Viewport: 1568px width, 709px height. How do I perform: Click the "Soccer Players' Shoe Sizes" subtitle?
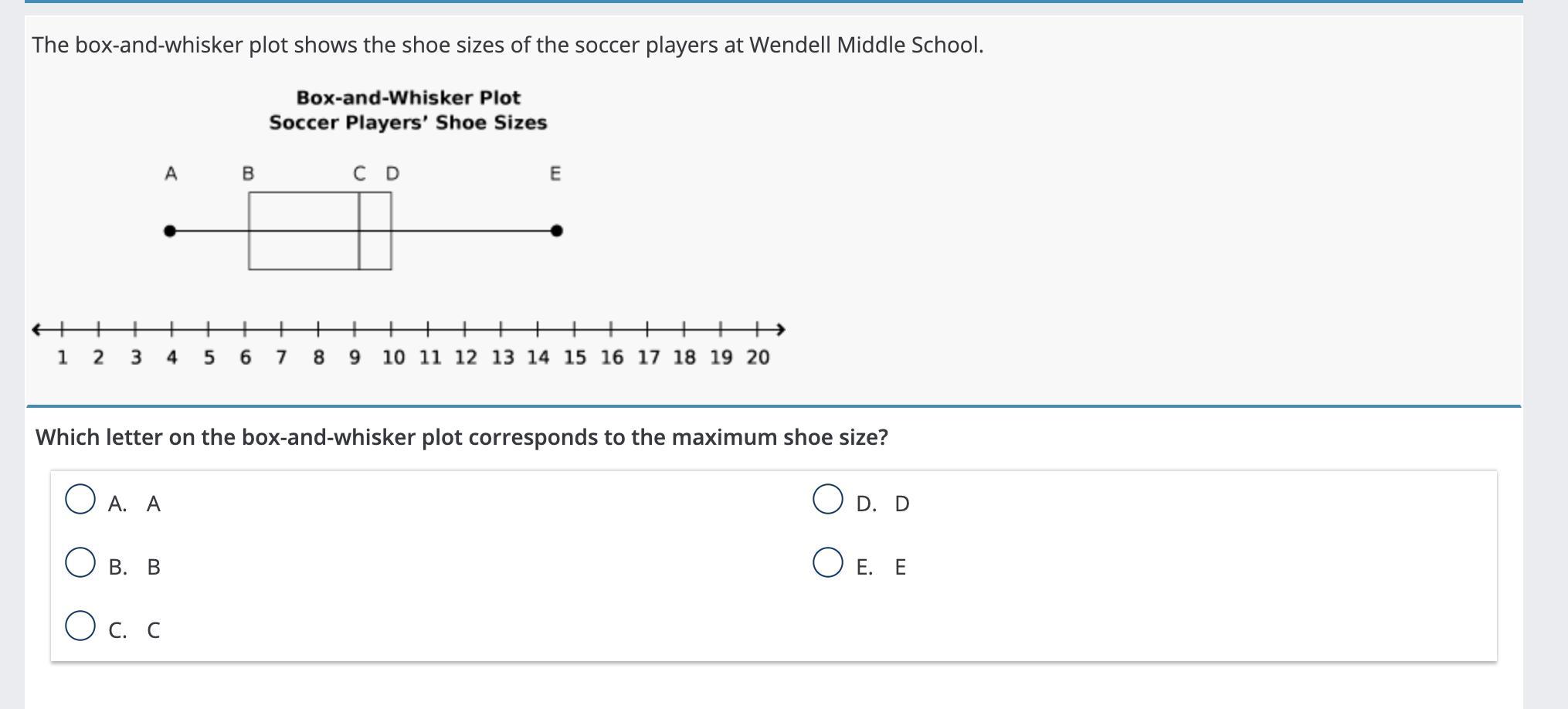(x=408, y=123)
